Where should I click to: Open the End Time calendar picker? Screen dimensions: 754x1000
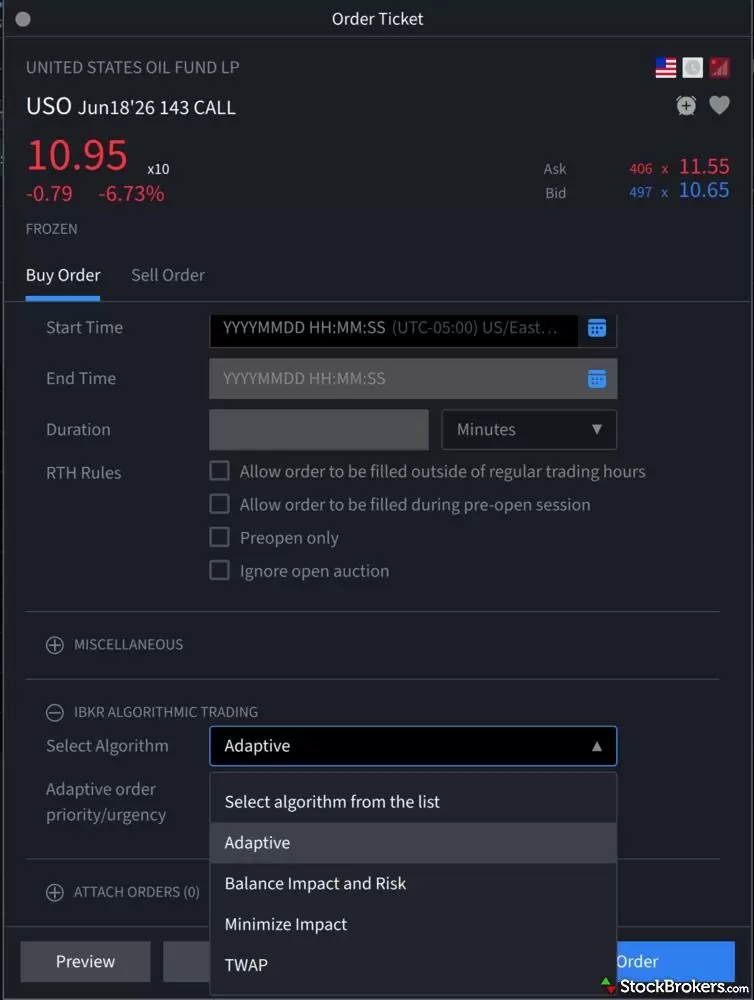(596, 379)
